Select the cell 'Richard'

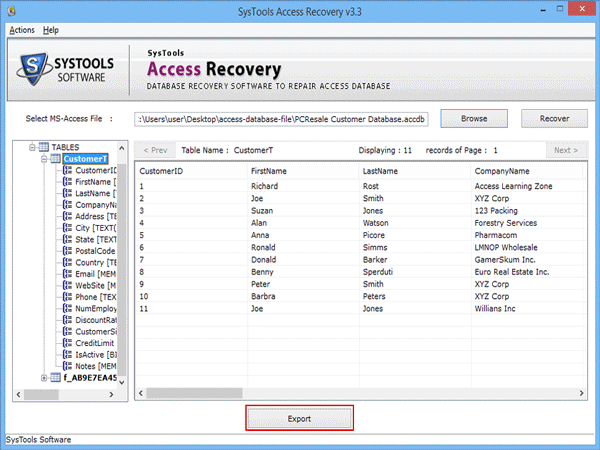pyautogui.click(x=264, y=186)
